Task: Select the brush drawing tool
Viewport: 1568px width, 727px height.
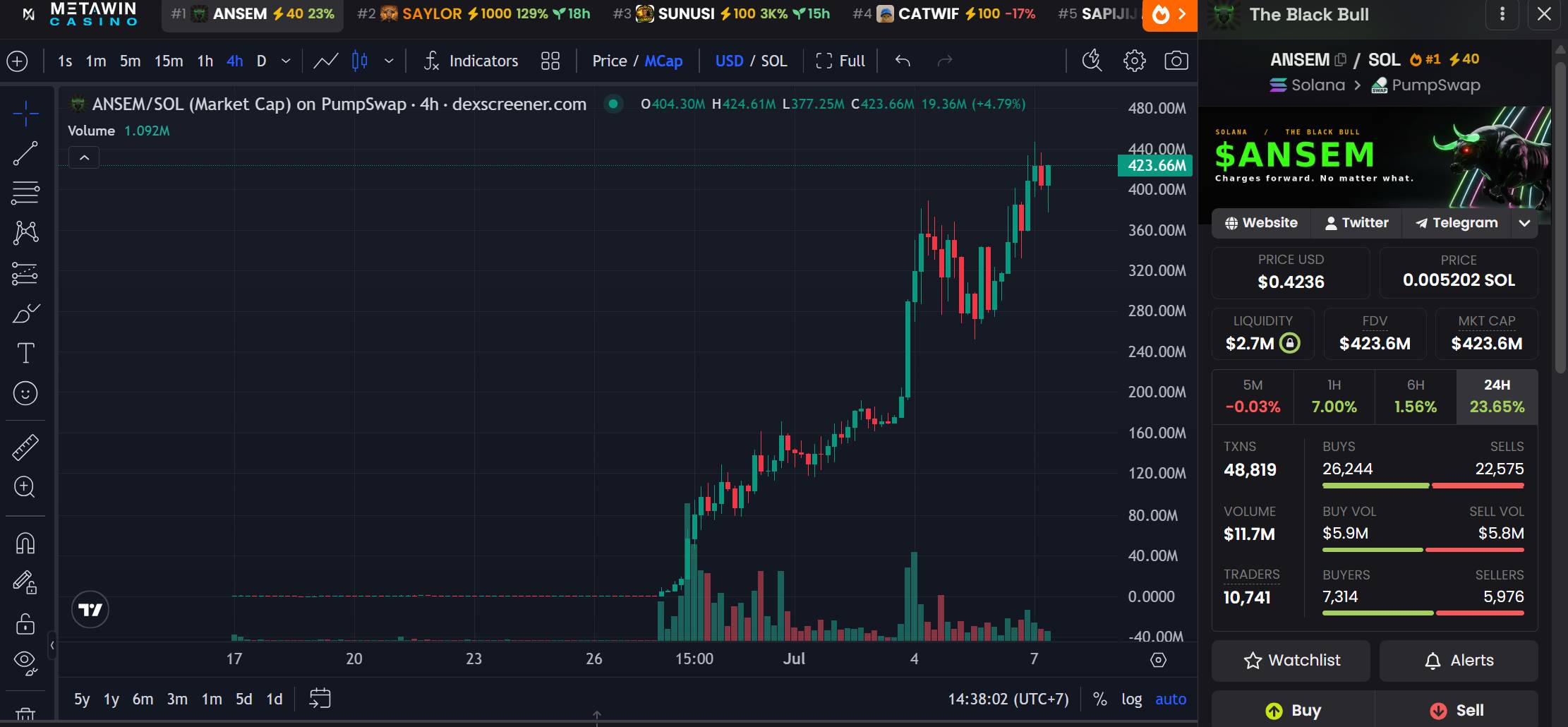Action: 25,313
